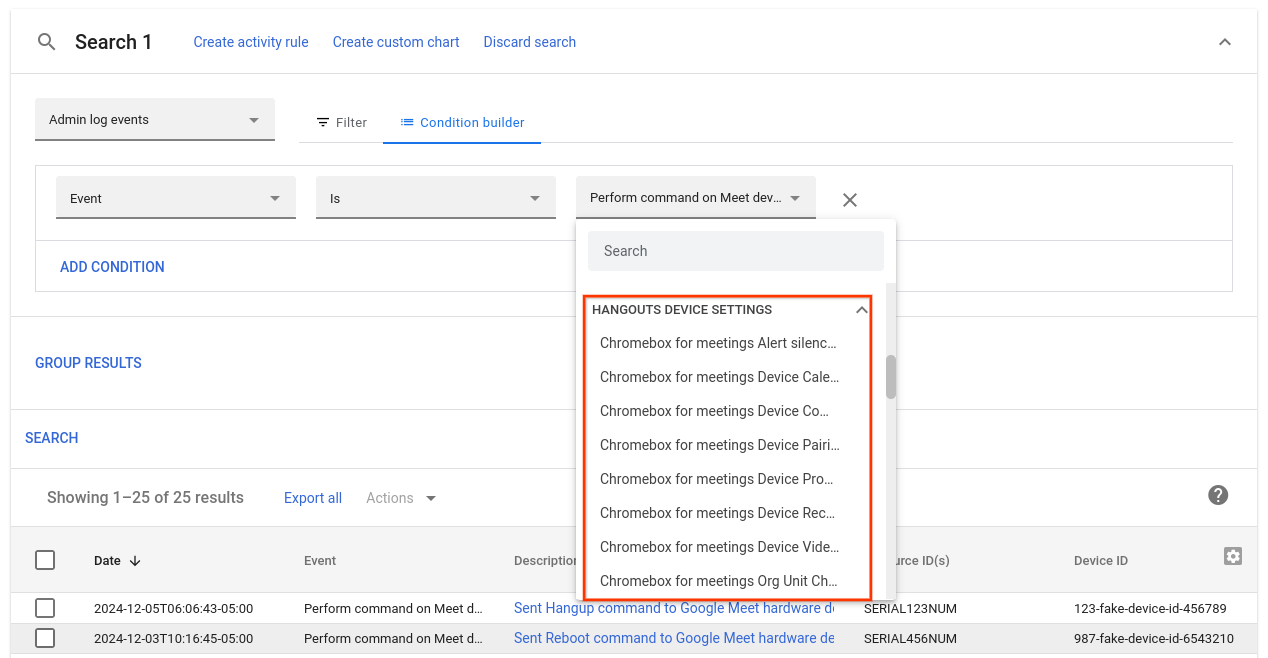1268x658 pixels.
Task: Click the Event column header
Action: coord(320,561)
